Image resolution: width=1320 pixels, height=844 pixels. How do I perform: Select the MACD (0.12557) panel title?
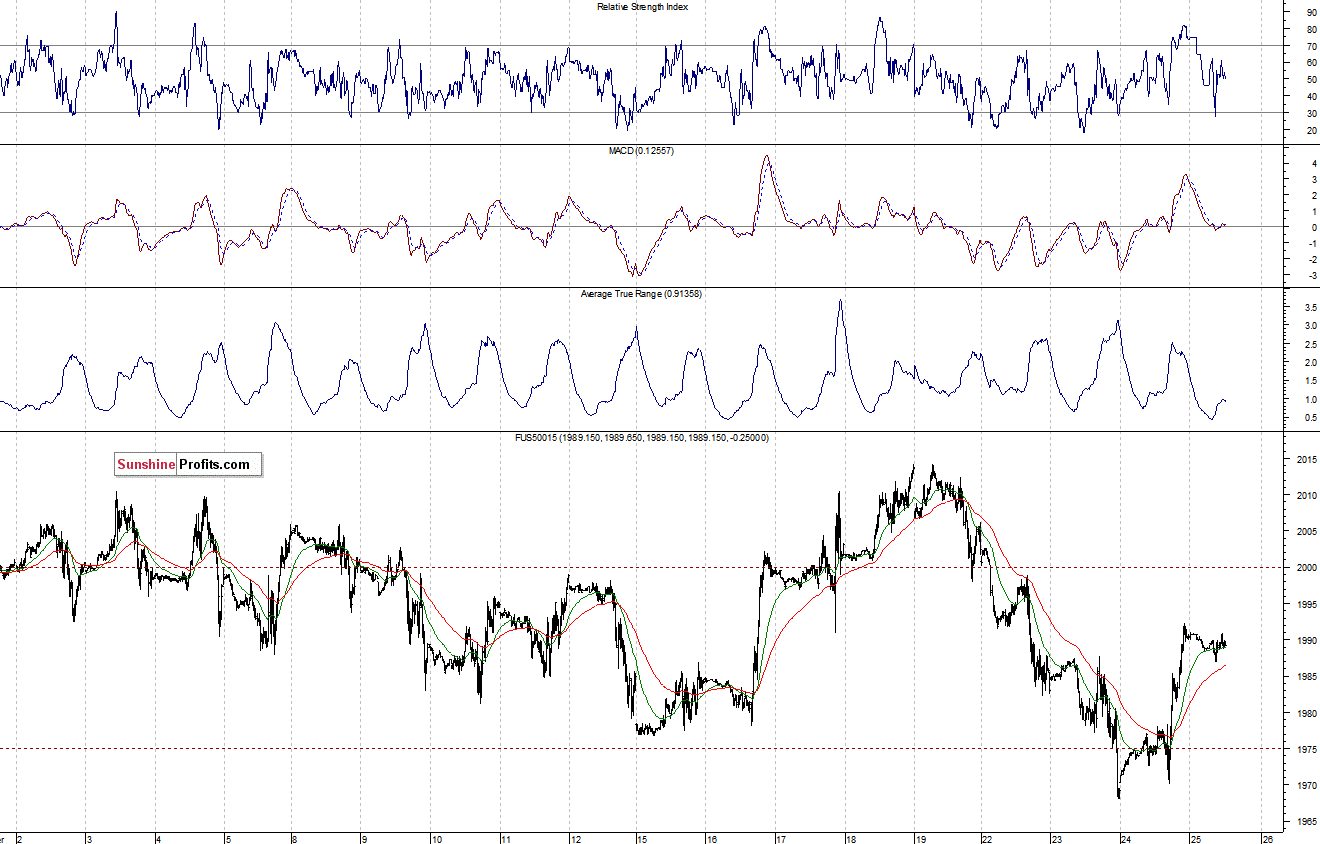(x=642, y=150)
